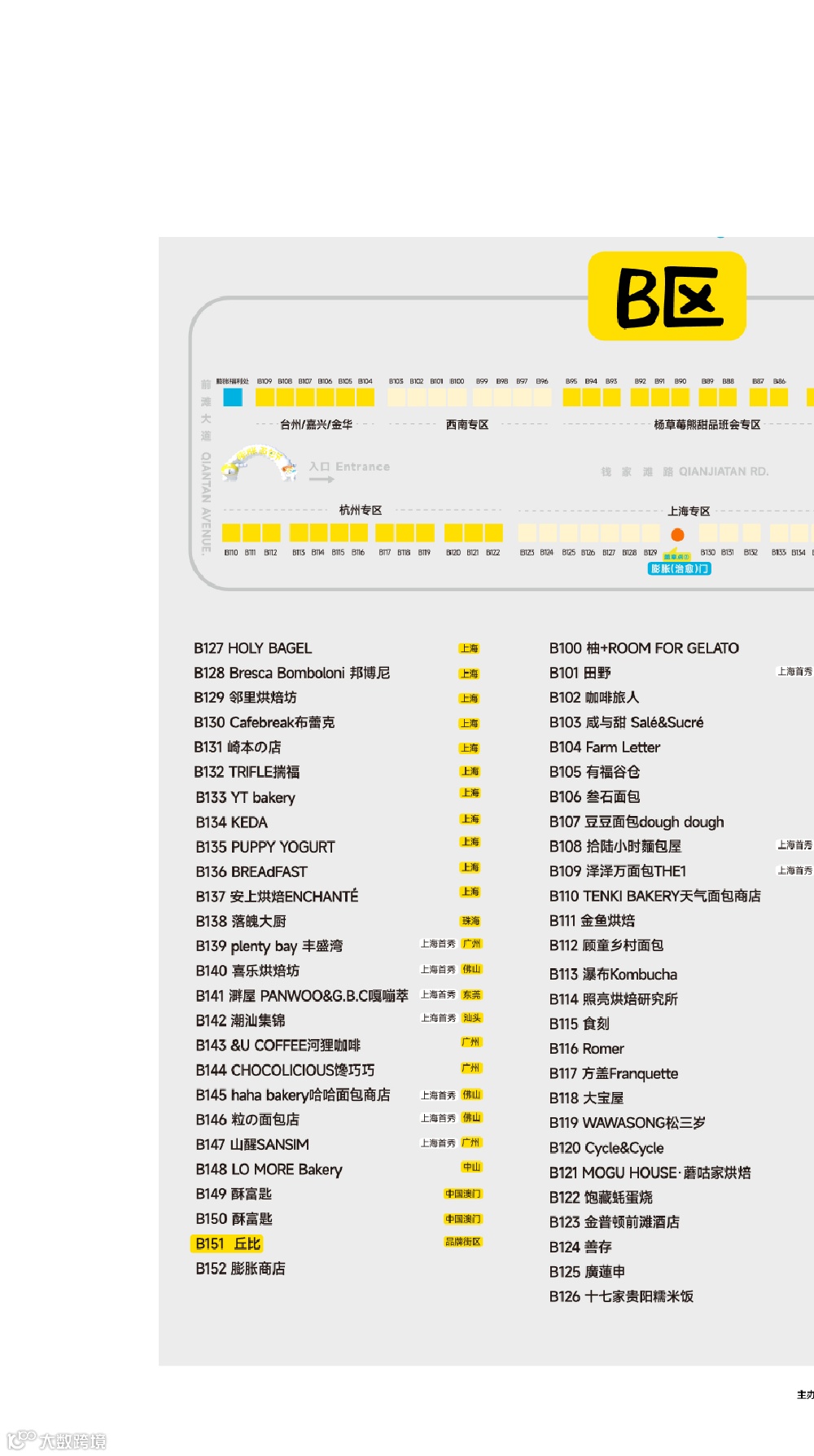
Task: Click the B103 咸与甜 Salé&Sucré entry
Action: click(x=627, y=722)
